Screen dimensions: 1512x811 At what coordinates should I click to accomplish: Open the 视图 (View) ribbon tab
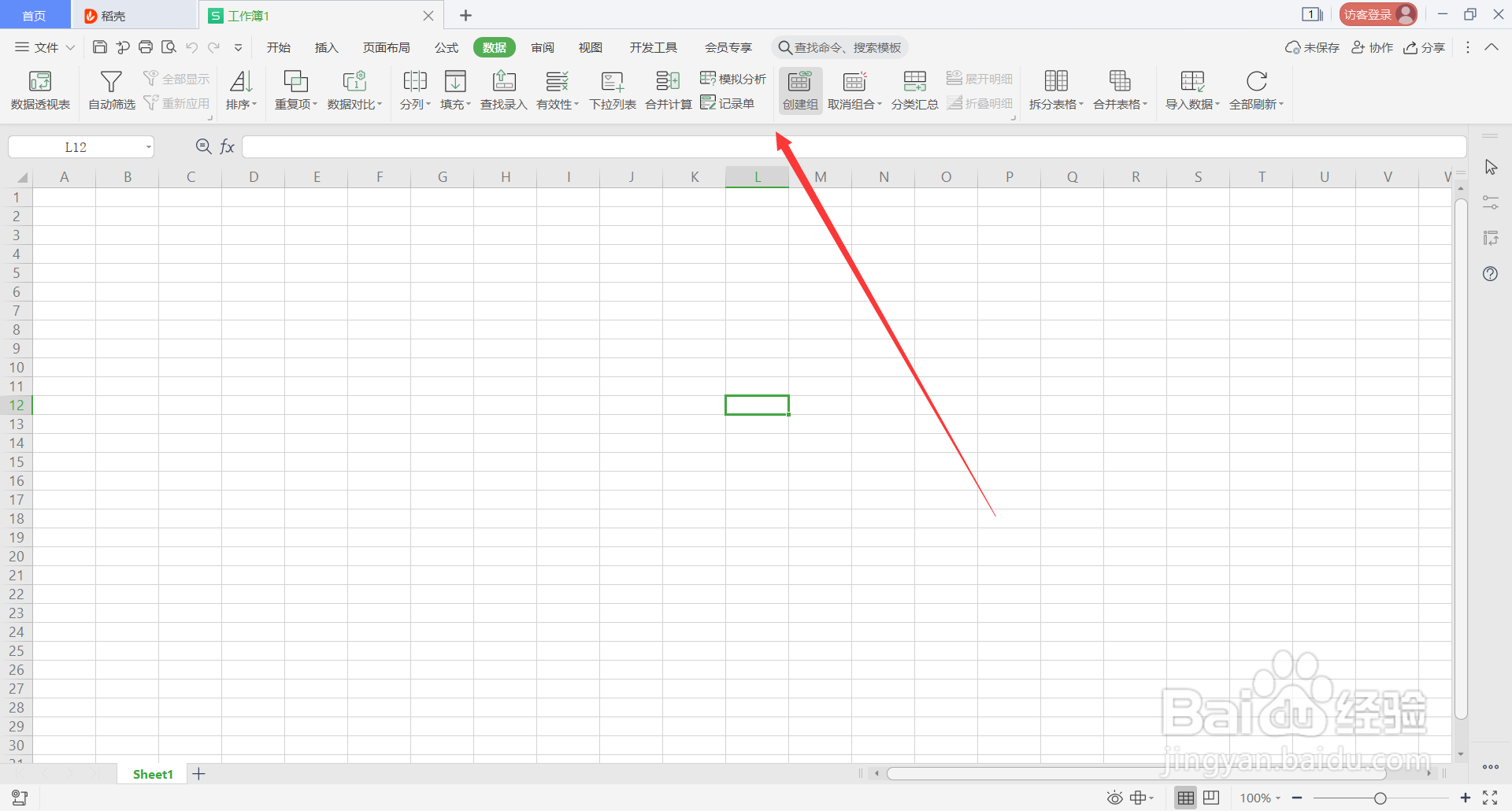(x=590, y=47)
